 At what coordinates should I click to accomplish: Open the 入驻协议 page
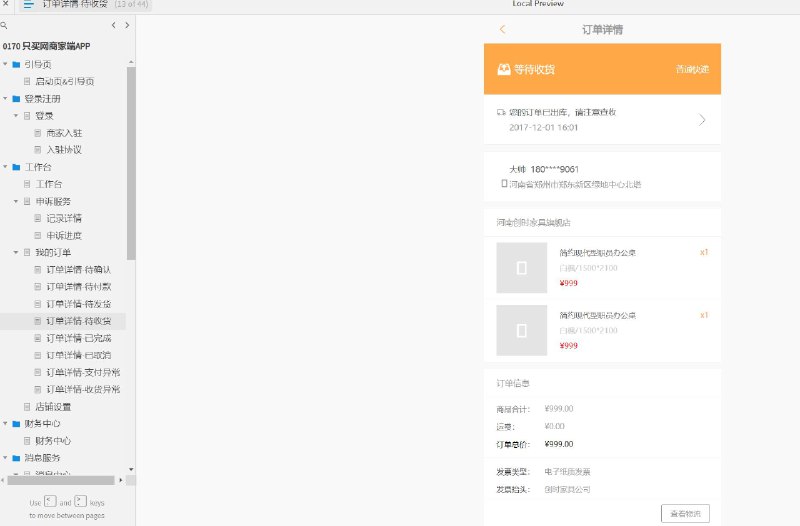[x=64, y=150]
